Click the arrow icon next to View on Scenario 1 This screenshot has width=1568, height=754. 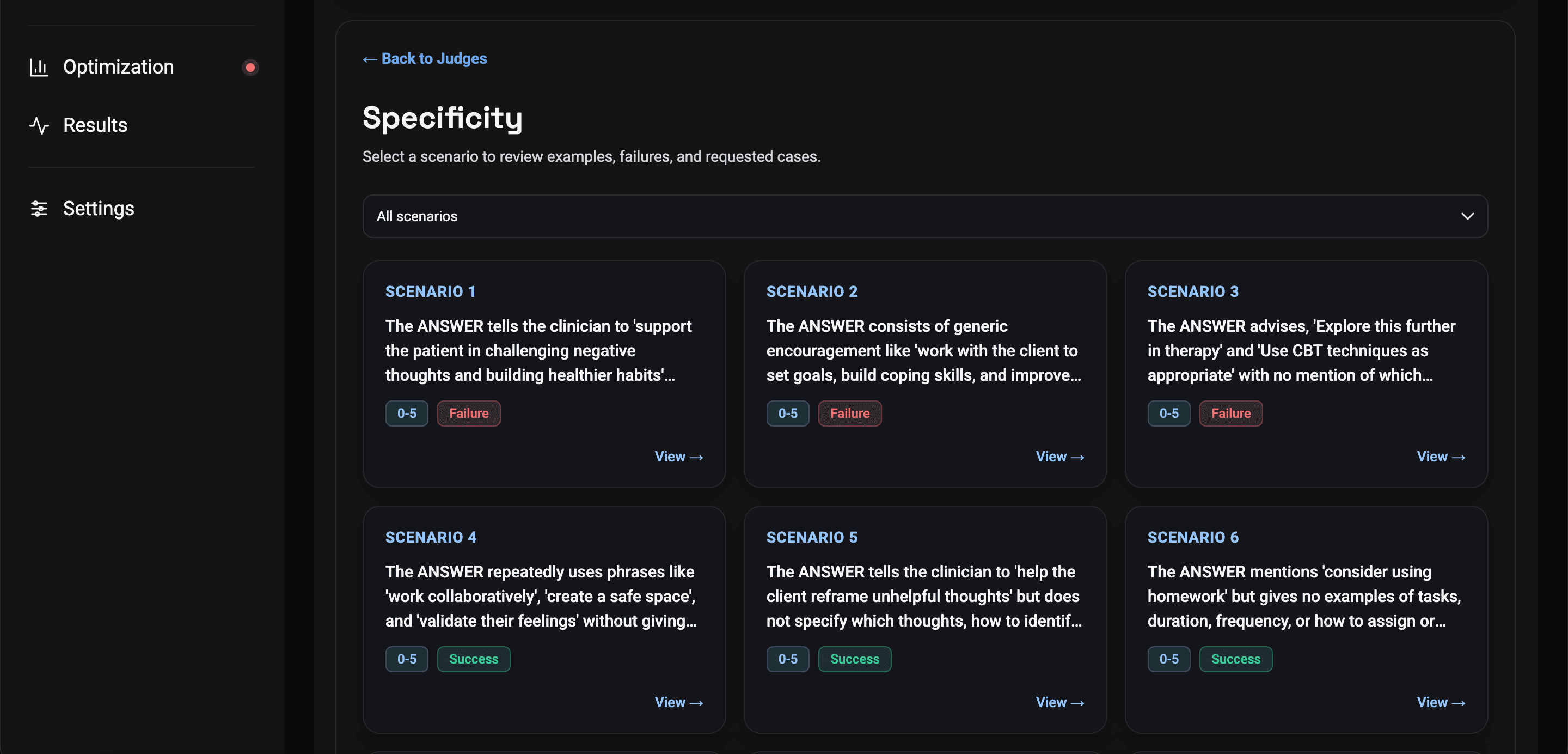697,457
